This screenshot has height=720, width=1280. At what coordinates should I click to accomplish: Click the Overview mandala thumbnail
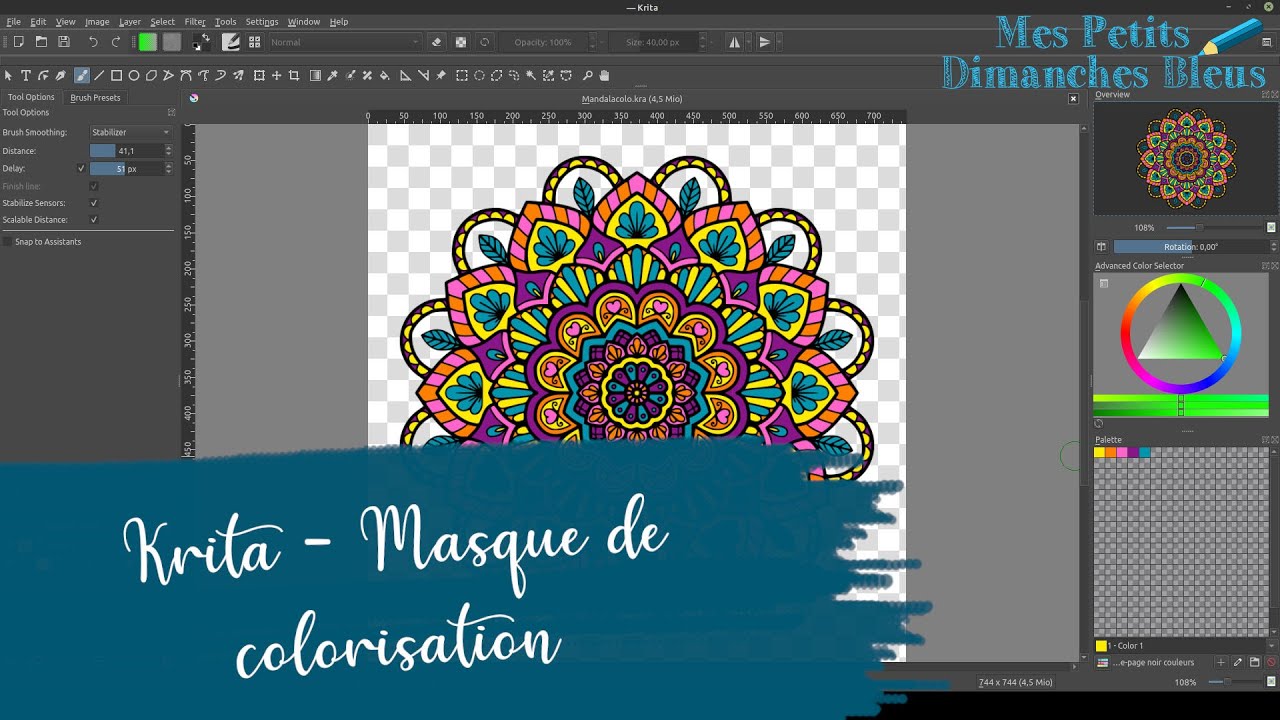pos(1186,159)
